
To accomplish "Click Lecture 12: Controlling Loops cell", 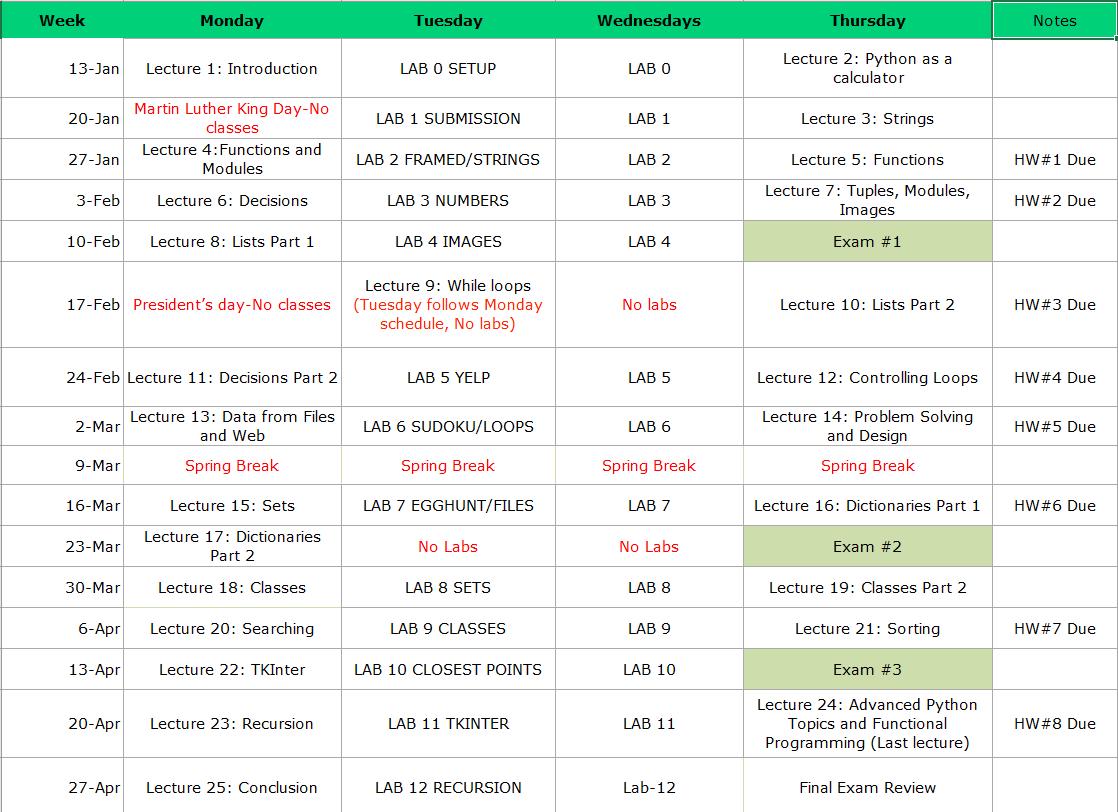I will [868, 377].
